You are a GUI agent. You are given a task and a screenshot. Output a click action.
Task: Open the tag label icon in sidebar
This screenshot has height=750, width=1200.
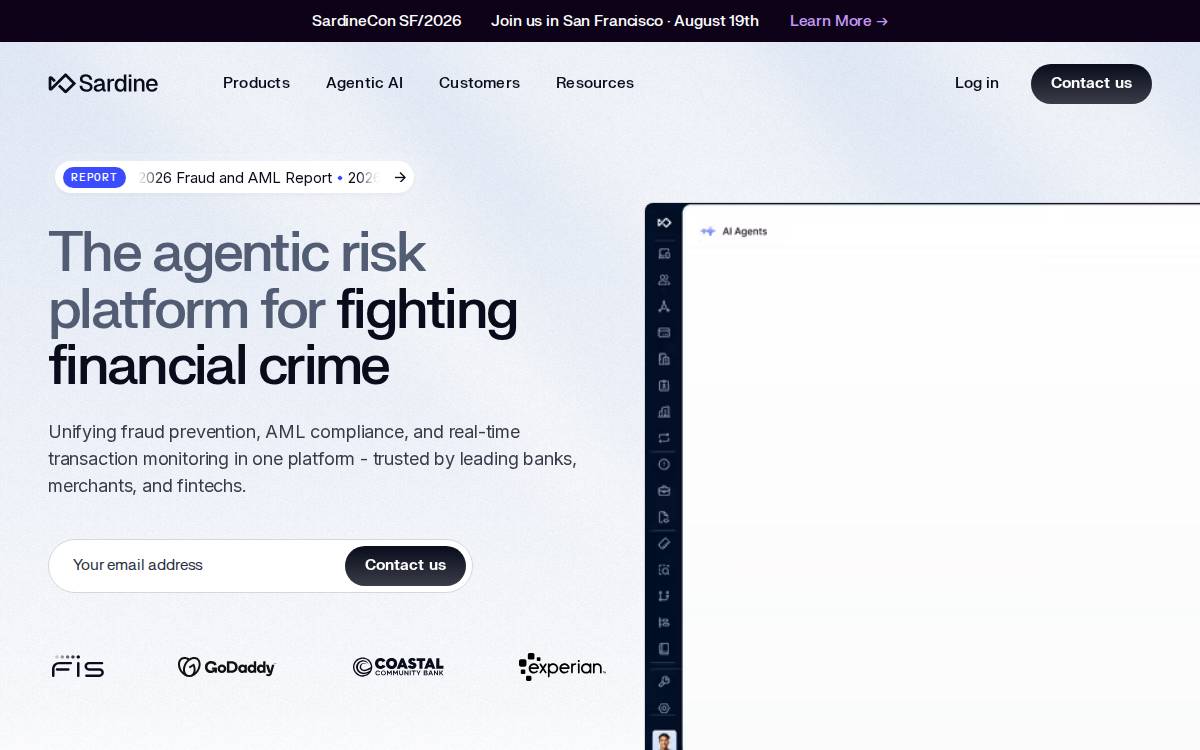point(664,543)
